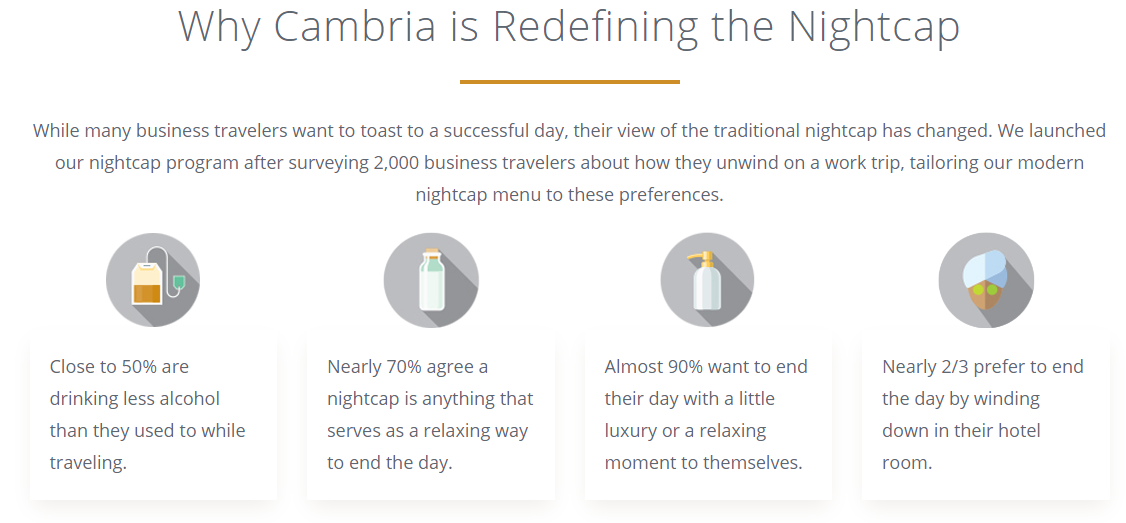Click the spa face mask icon

(985, 280)
